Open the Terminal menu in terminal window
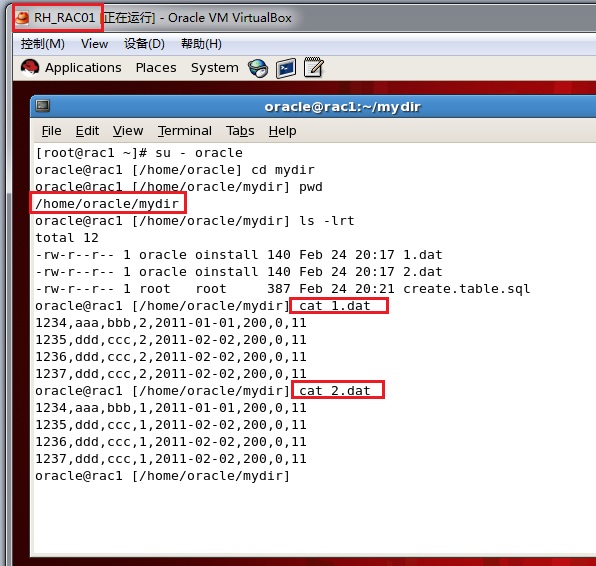596x566 pixels. click(x=185, y=131)
